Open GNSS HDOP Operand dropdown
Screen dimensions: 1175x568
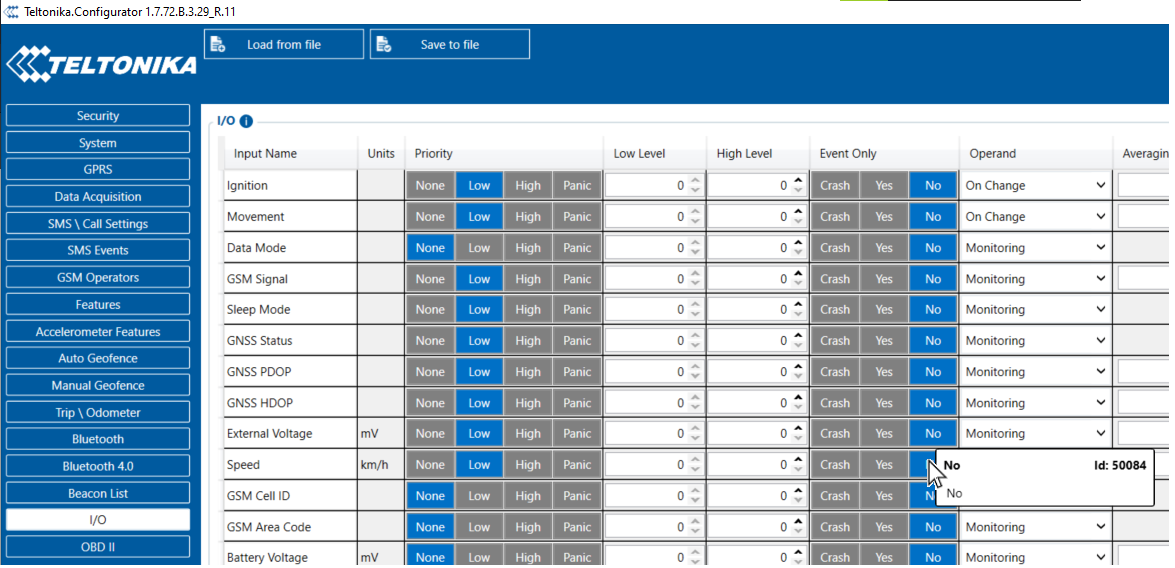pos(1035,402)
